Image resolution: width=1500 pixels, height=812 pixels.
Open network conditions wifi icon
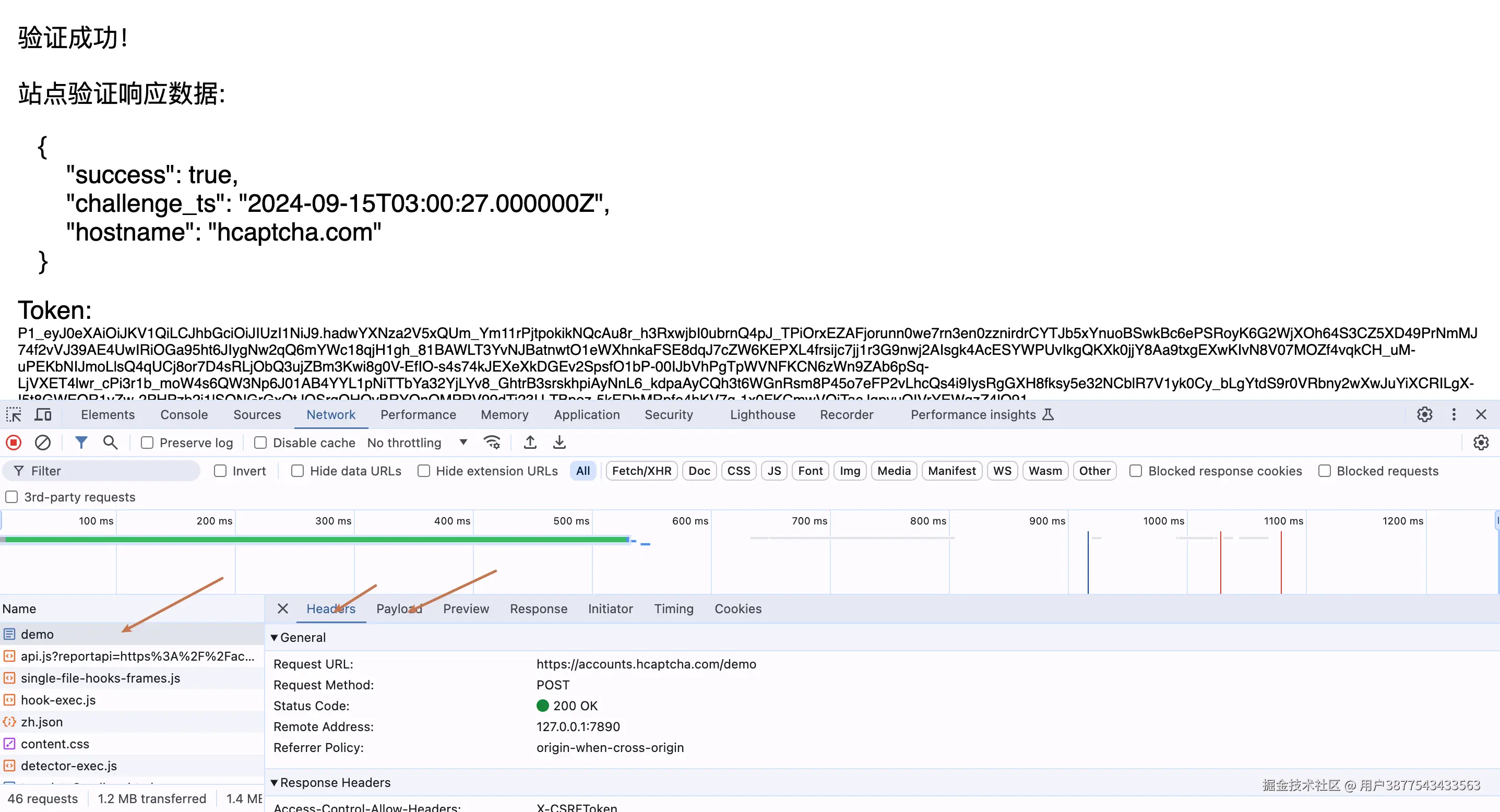pyautogui.click(x=492, y=443)
